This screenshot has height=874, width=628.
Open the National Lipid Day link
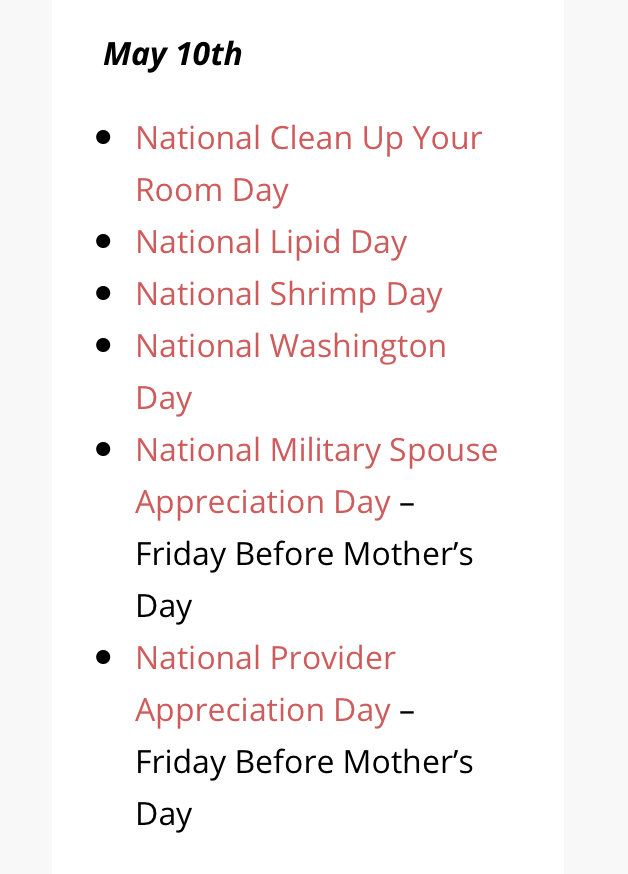tap(271, 243)
